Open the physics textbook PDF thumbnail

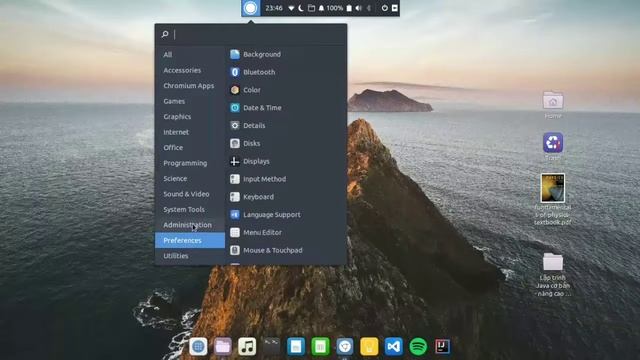(x=553, y=188)
